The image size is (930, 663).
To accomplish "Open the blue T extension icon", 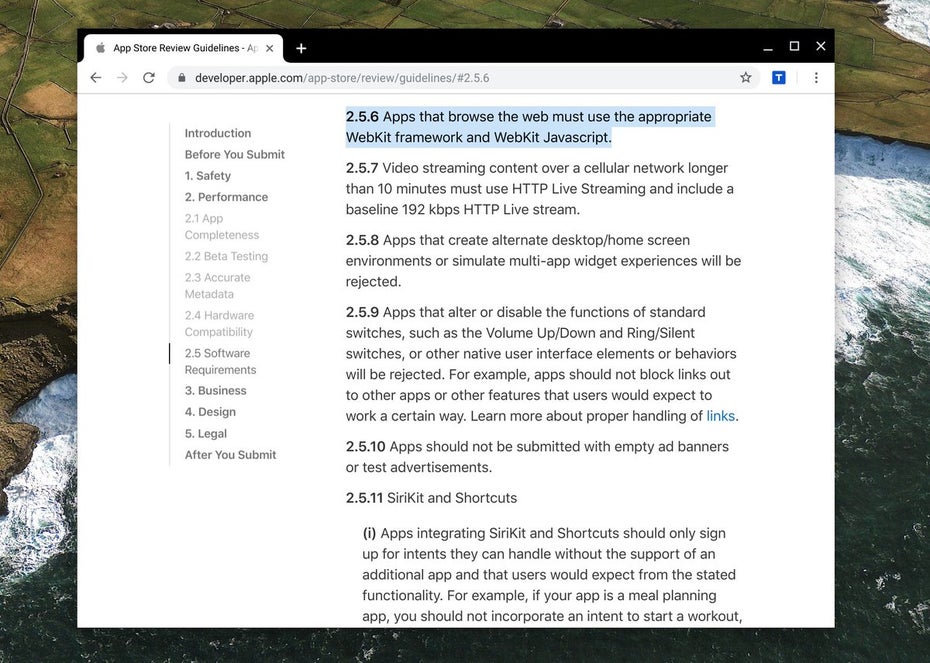I will coord(779,78).
